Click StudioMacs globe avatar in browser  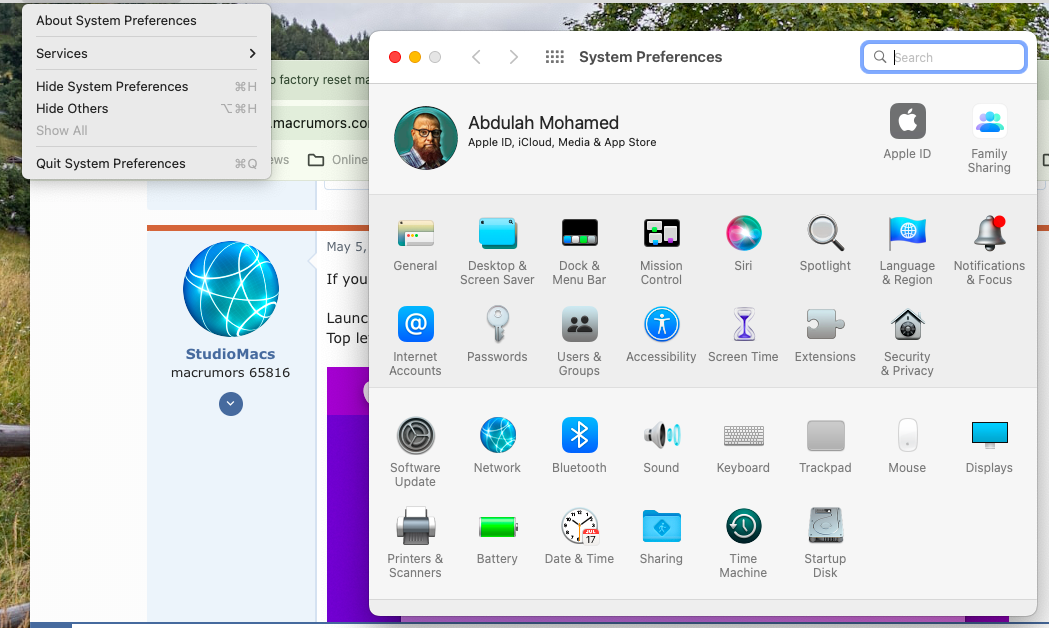pos(231,289)
